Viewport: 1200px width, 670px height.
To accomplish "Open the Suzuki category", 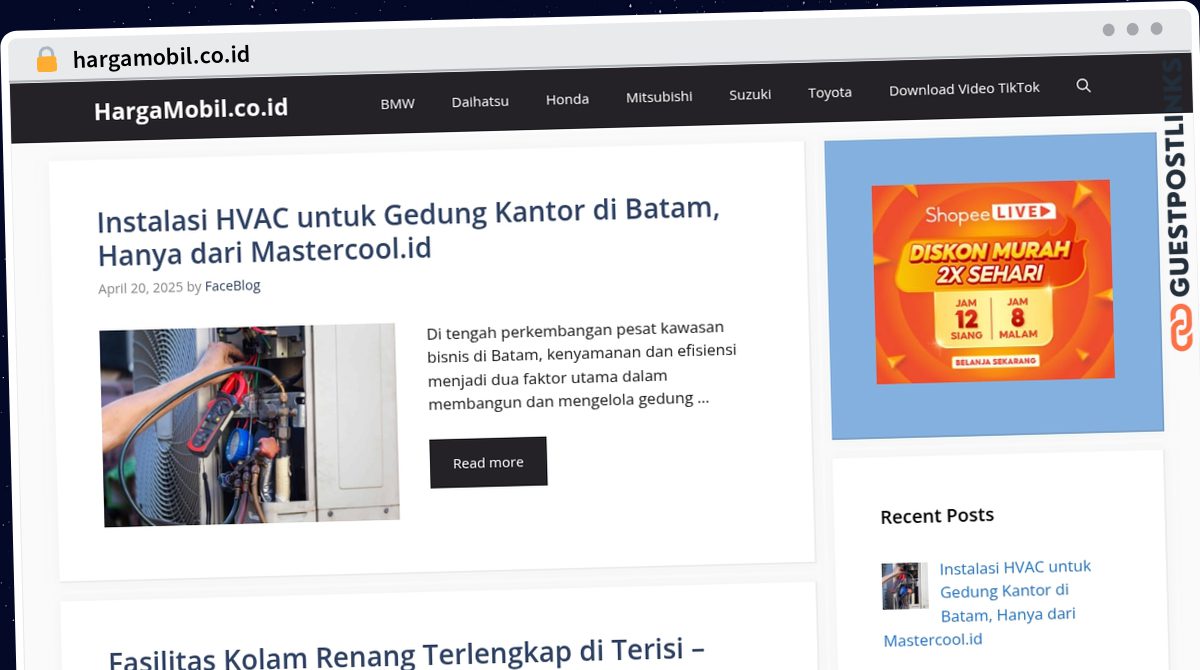I will (x=750, y=95).
